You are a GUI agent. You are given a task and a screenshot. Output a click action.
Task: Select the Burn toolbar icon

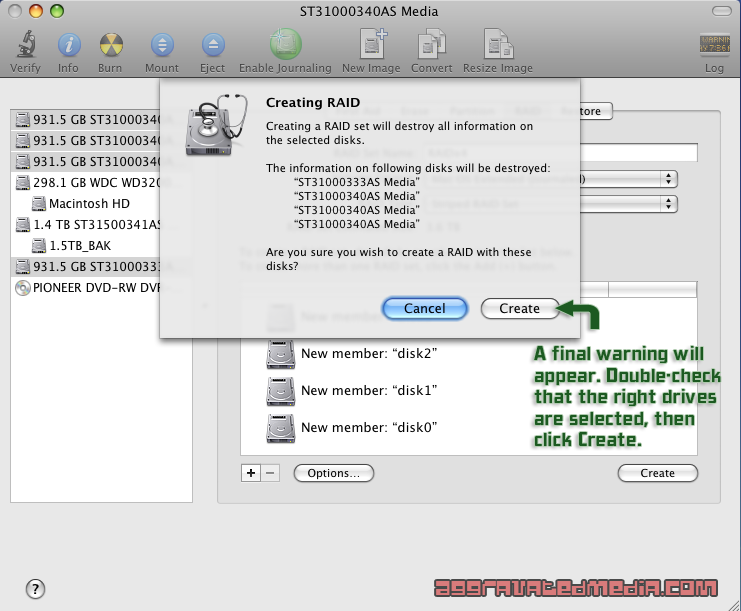pos(111,45)
